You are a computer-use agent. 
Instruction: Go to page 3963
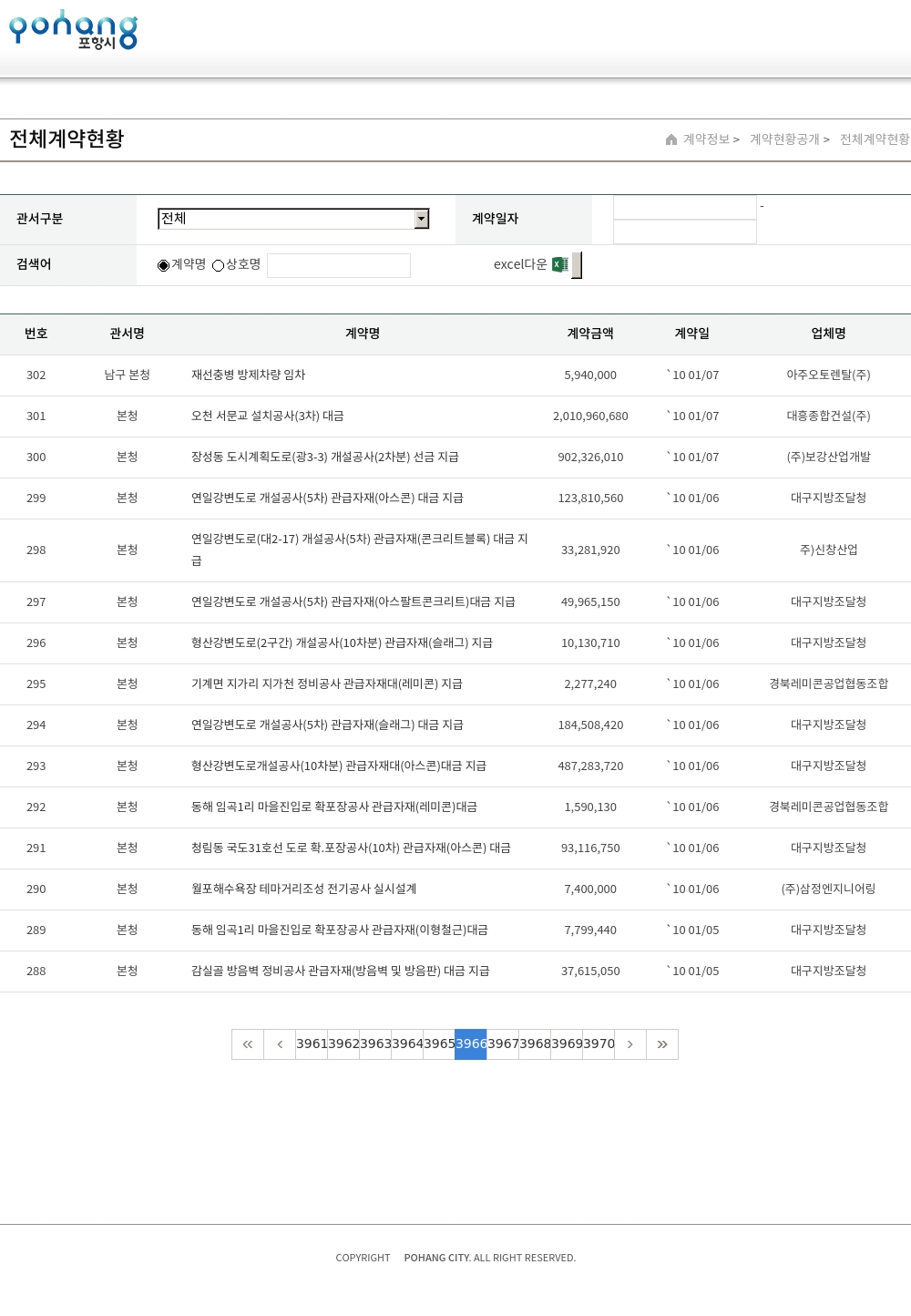(x=375, y=1044)
